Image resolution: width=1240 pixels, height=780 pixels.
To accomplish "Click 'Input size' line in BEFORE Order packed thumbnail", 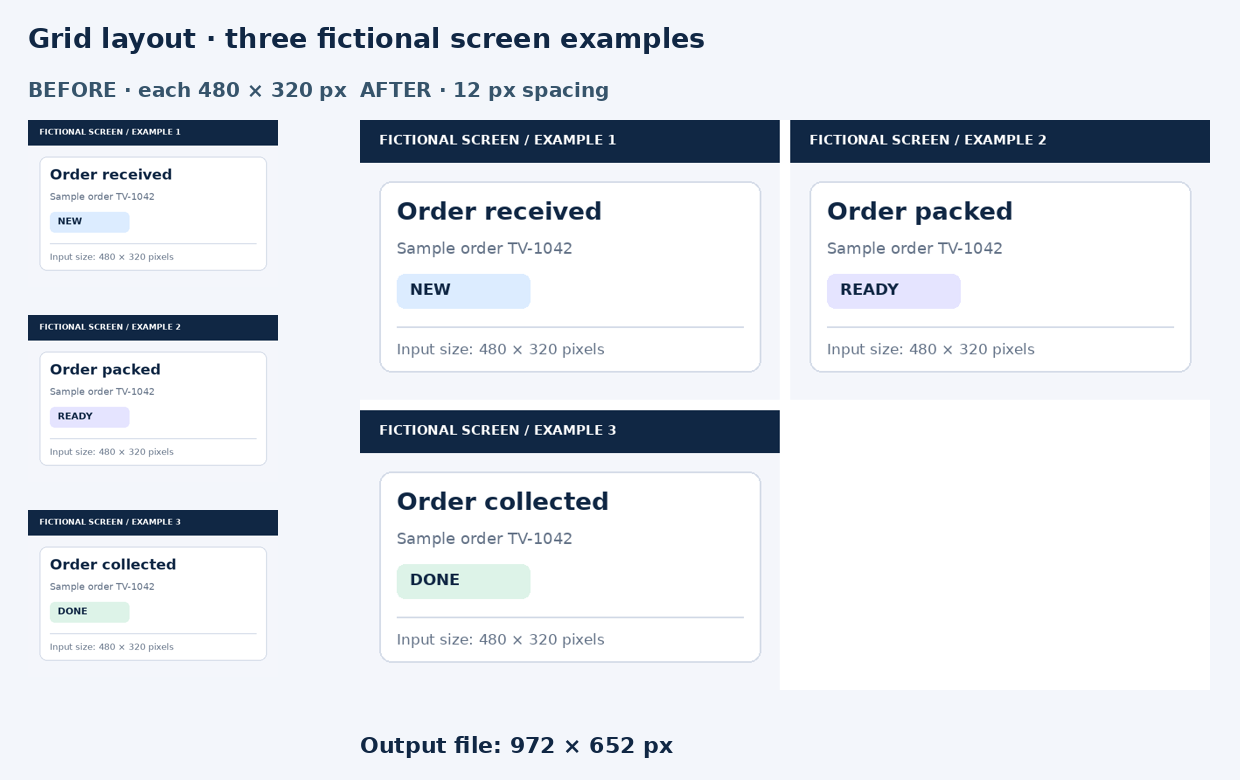I will coord(112,452).
